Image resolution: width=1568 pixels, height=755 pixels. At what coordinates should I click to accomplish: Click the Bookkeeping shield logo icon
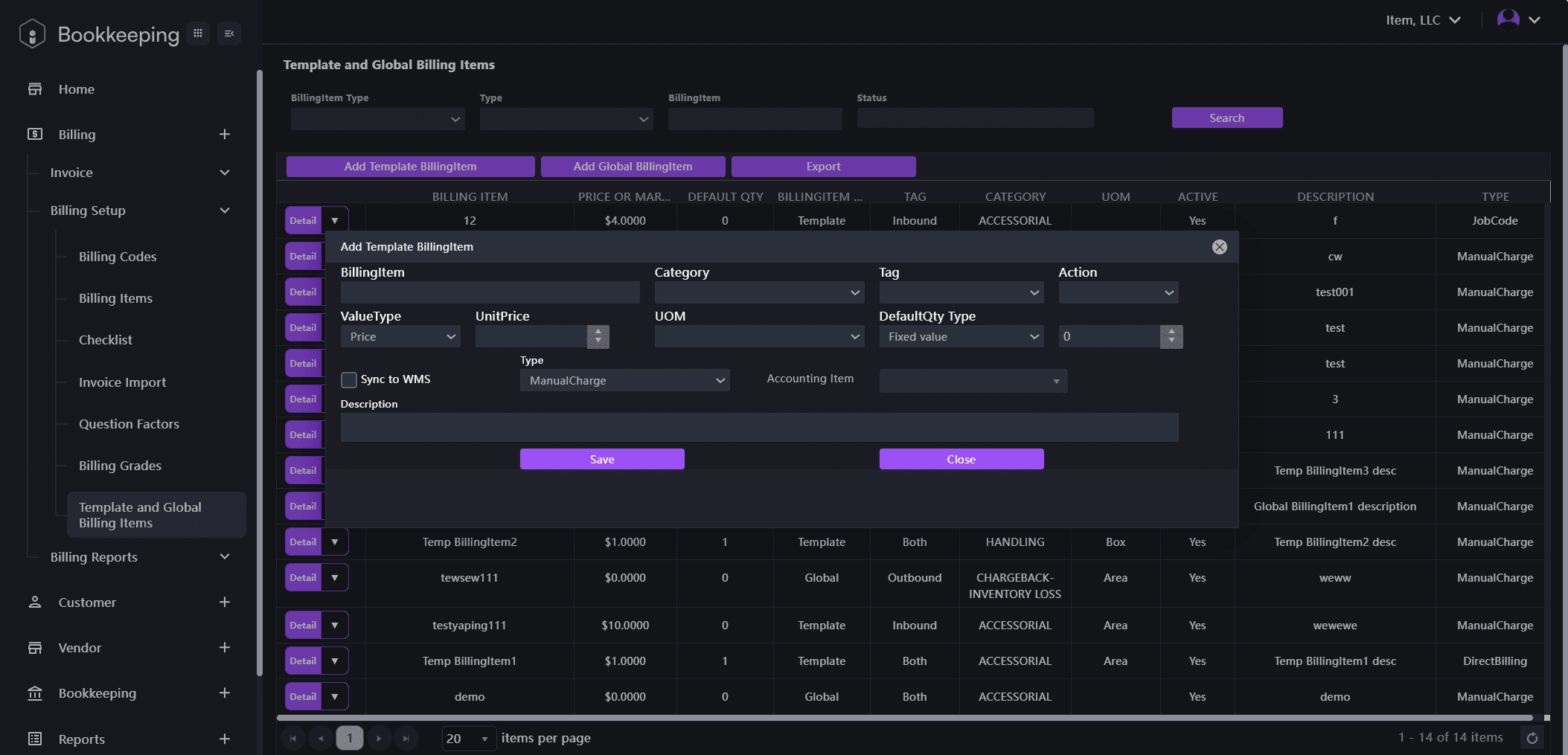[32, 34]
